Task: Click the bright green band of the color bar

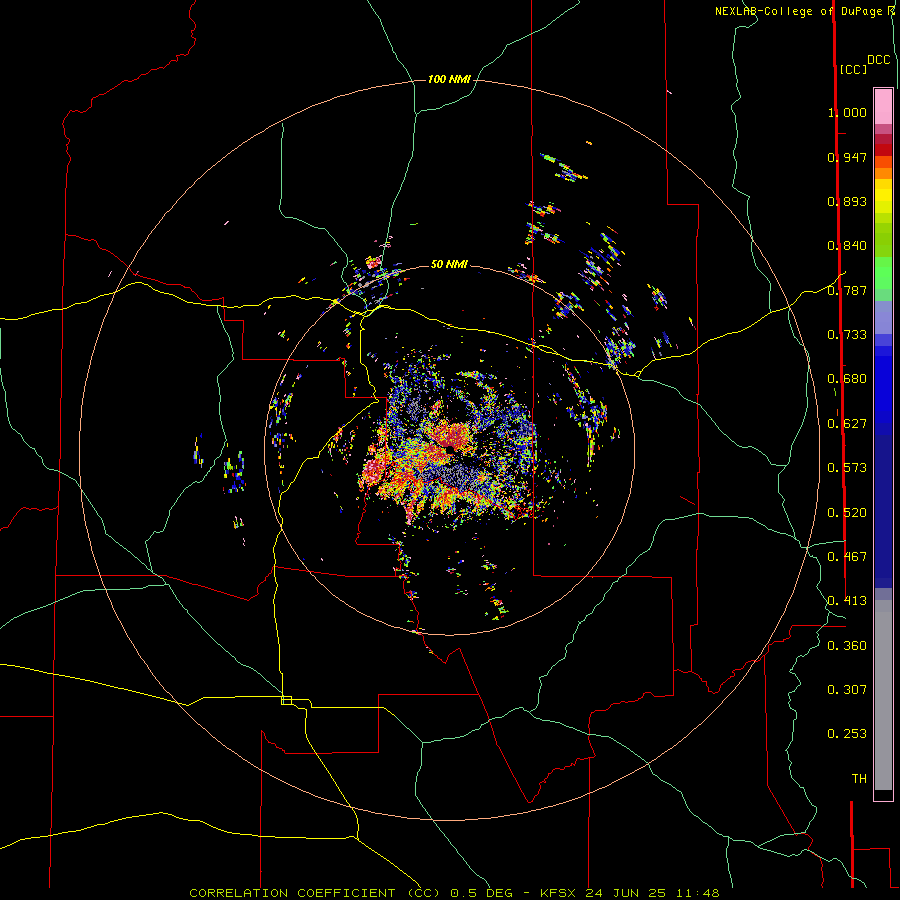Action: [883, 273]
